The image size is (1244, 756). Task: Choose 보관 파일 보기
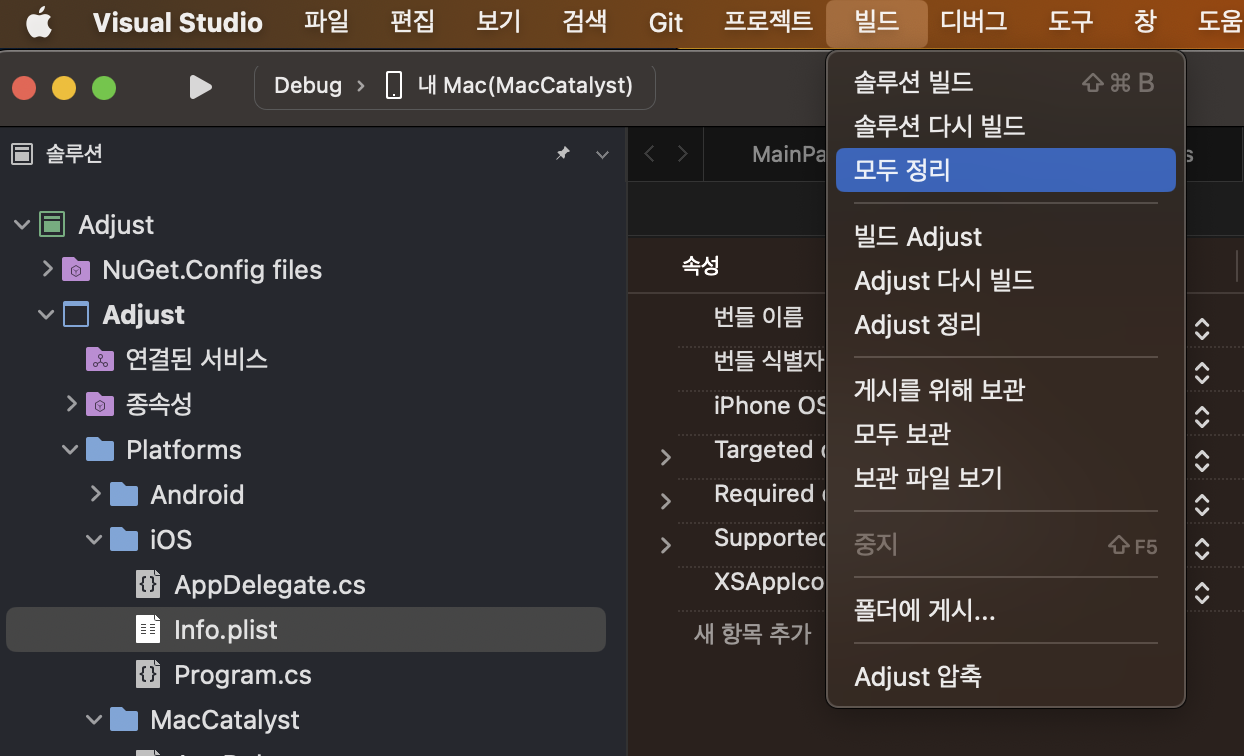[x=1005, y=478]
